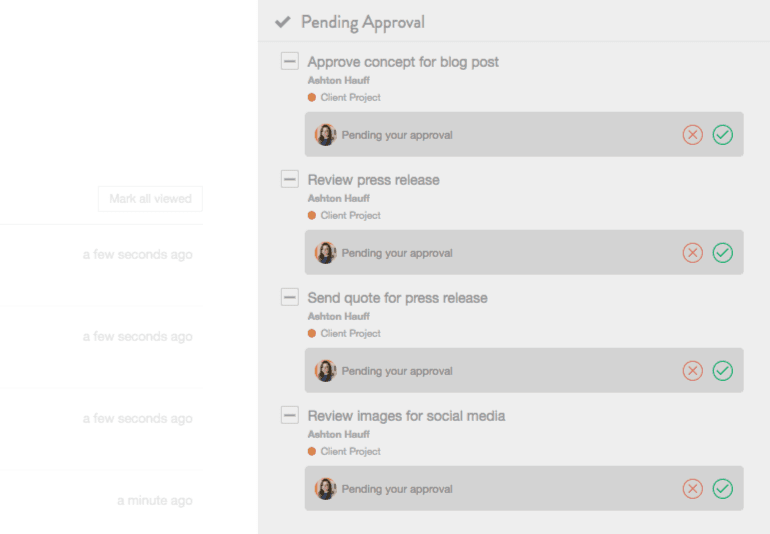This screenshot has width=770, height=534.
Task: Click avatar in the 'Review press release' approval row
Action: (x=325, y=253)
